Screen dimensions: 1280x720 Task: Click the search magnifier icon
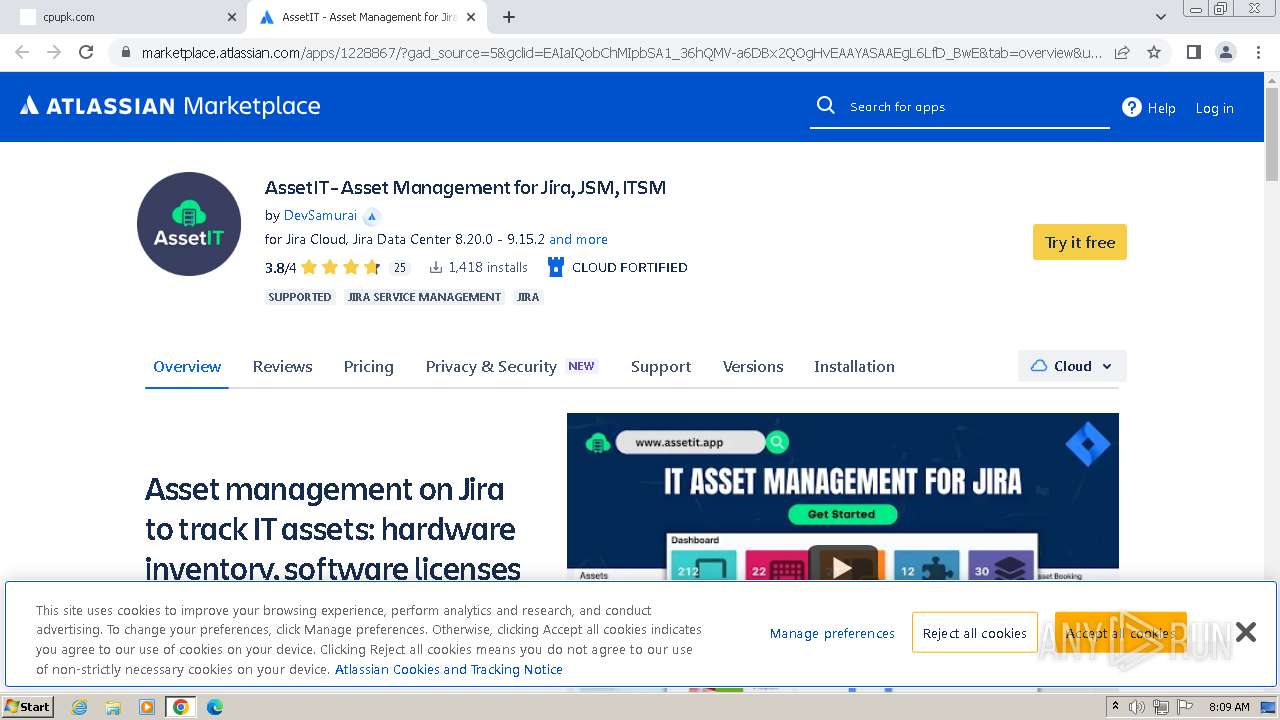825,106
